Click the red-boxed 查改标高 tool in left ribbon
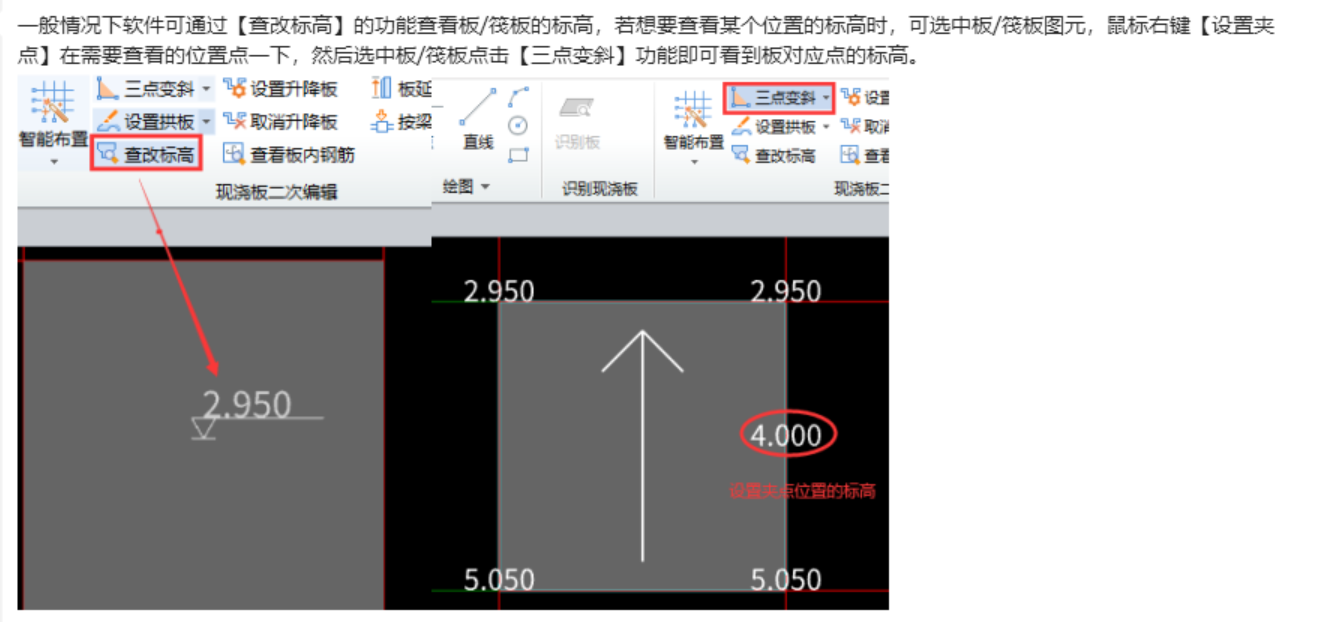The height and width of the screenshot is (622, 1337). (144, 155)
